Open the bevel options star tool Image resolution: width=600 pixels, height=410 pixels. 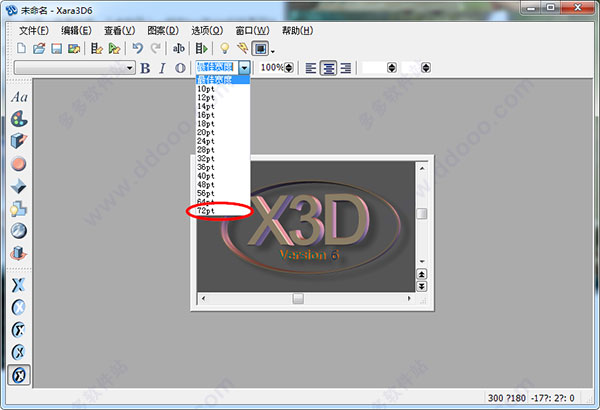click(x=19, y=186)
